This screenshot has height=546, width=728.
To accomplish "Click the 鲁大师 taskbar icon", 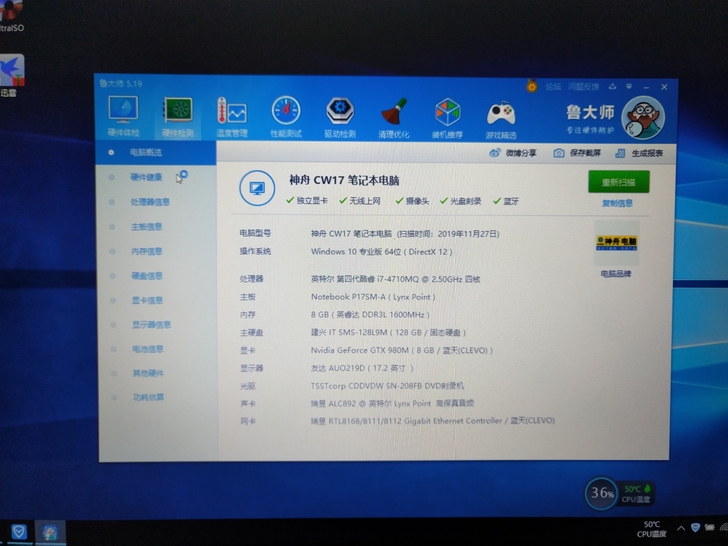I will tap(50, 532).
